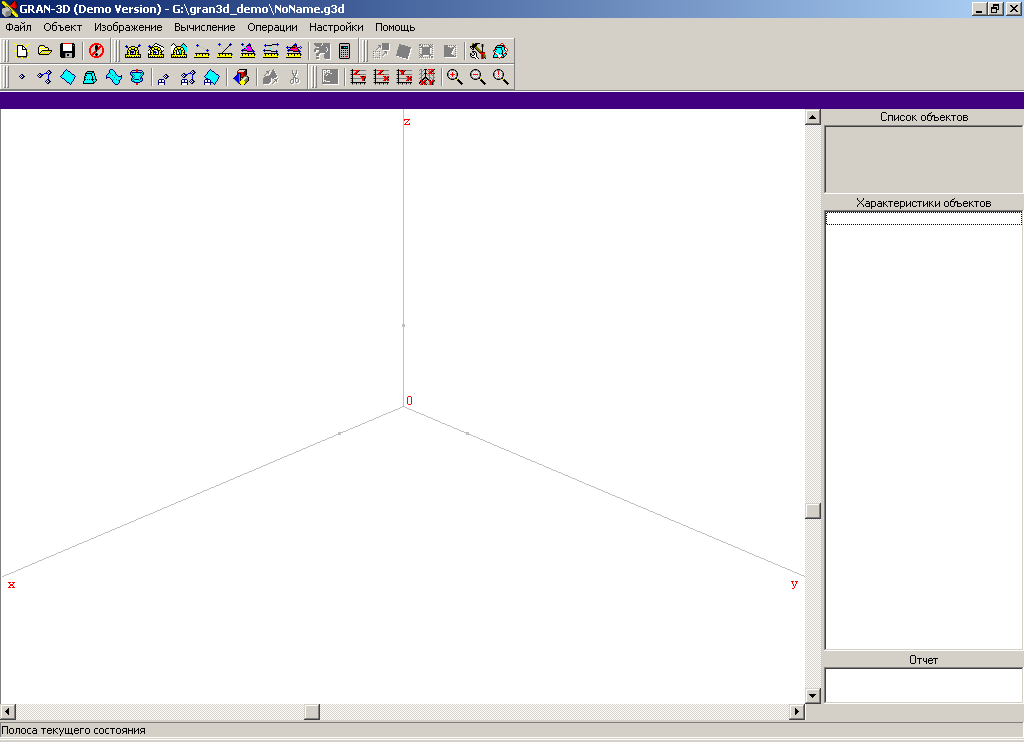This screenshot has height=742, width=1024.
Task: Click the zoom in magnifier icon
Action: (x=454, y=77)
